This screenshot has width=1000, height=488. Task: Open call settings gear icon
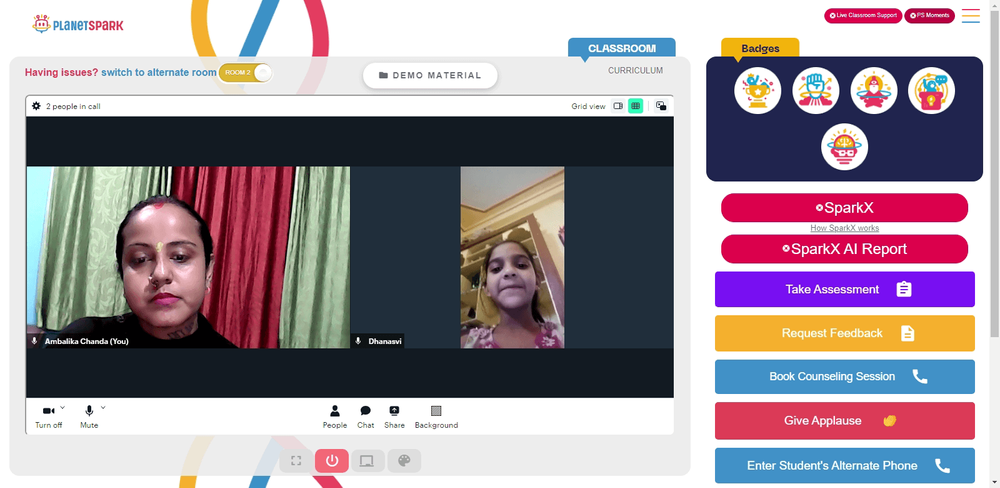point(36,106)
